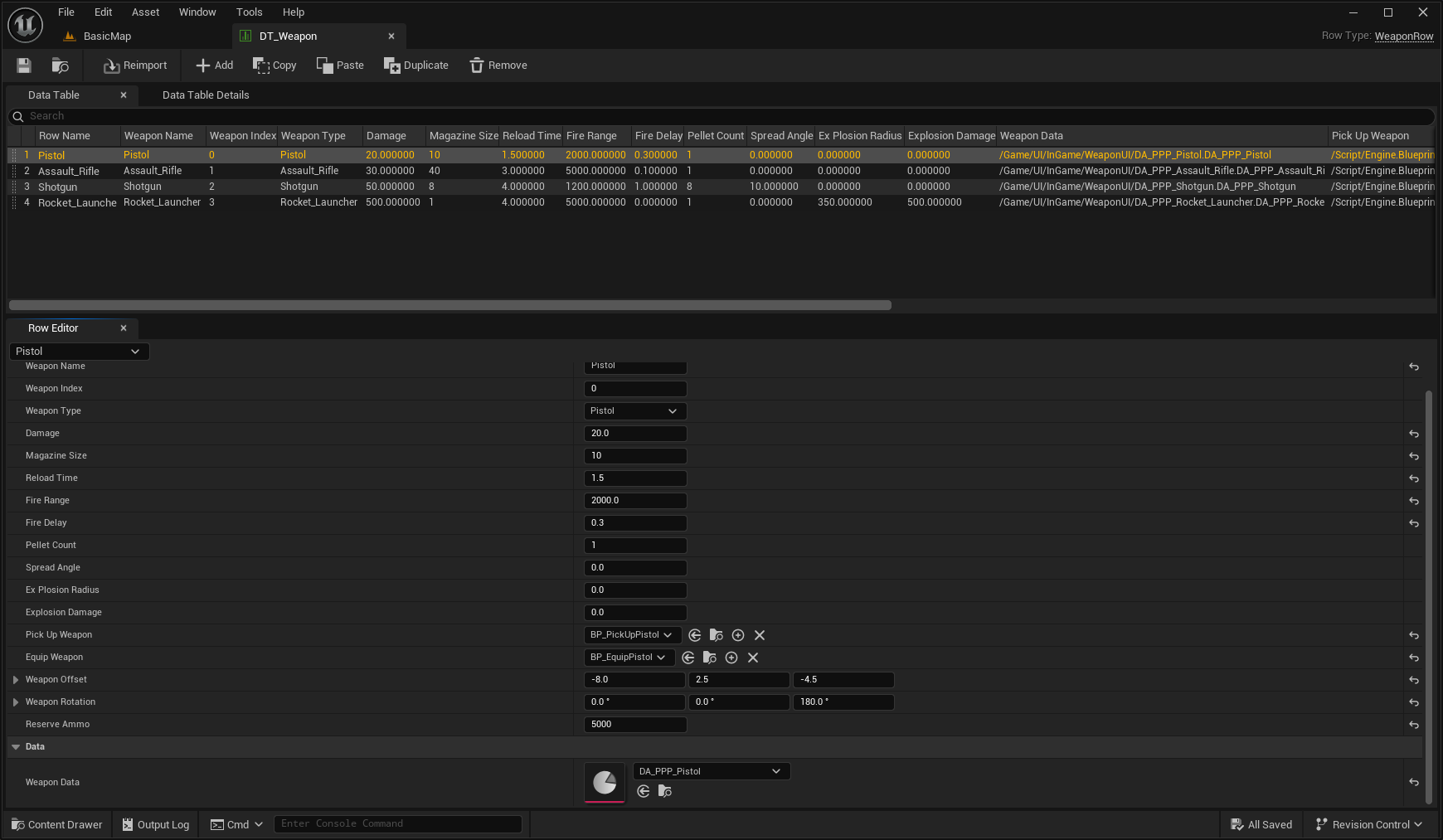1443x840 pixels.
Task: Copy the selected row
Action: (275, 66)
